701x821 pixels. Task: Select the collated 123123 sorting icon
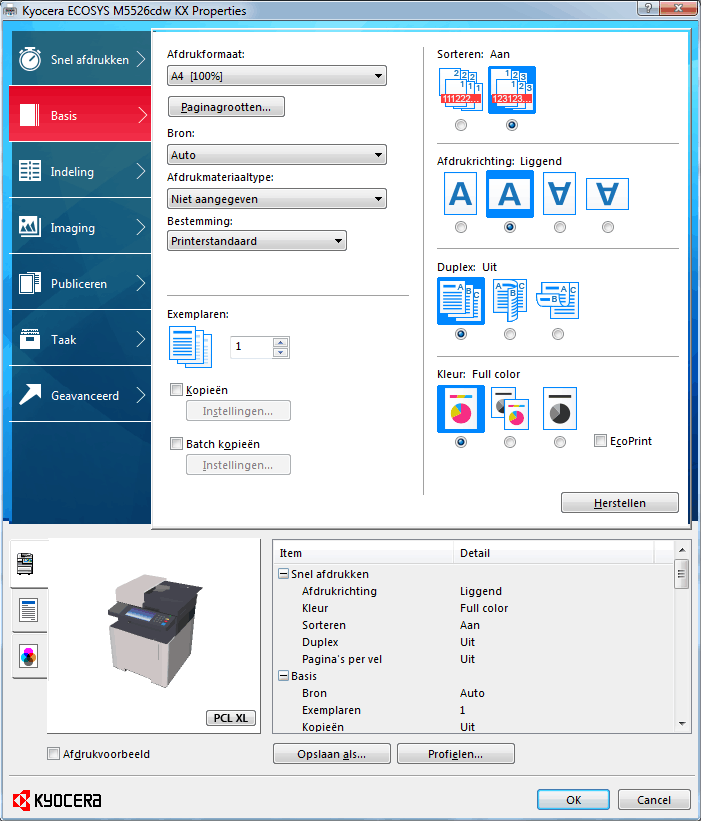pyautogui.click(x=511, y=90)
